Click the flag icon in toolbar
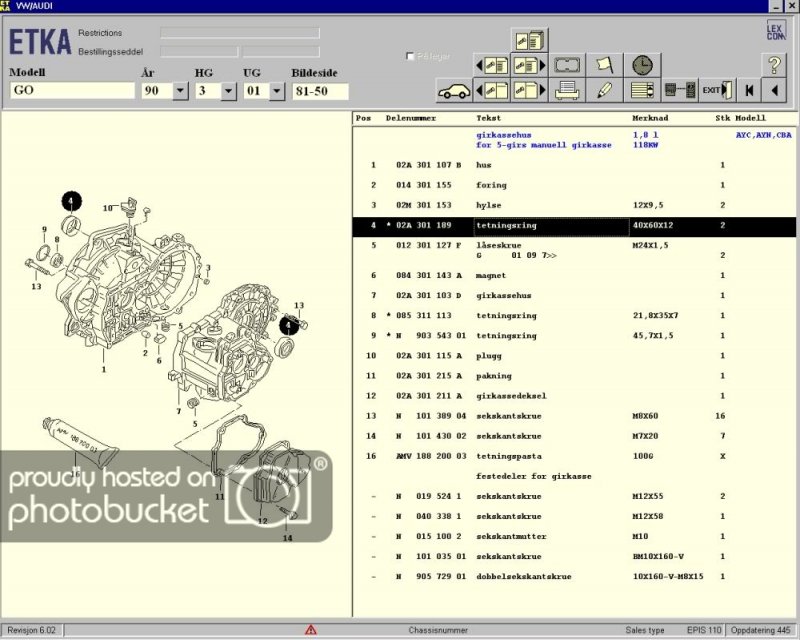Image resolution: width=800 pixels, height=640 pixels. tap(604, 65)
